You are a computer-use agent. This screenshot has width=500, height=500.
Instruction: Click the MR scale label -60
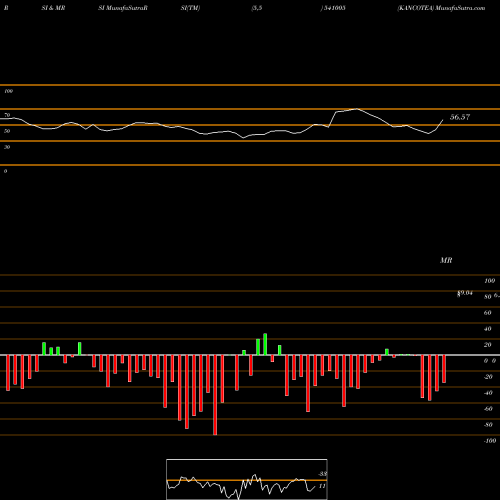point(488,409)
